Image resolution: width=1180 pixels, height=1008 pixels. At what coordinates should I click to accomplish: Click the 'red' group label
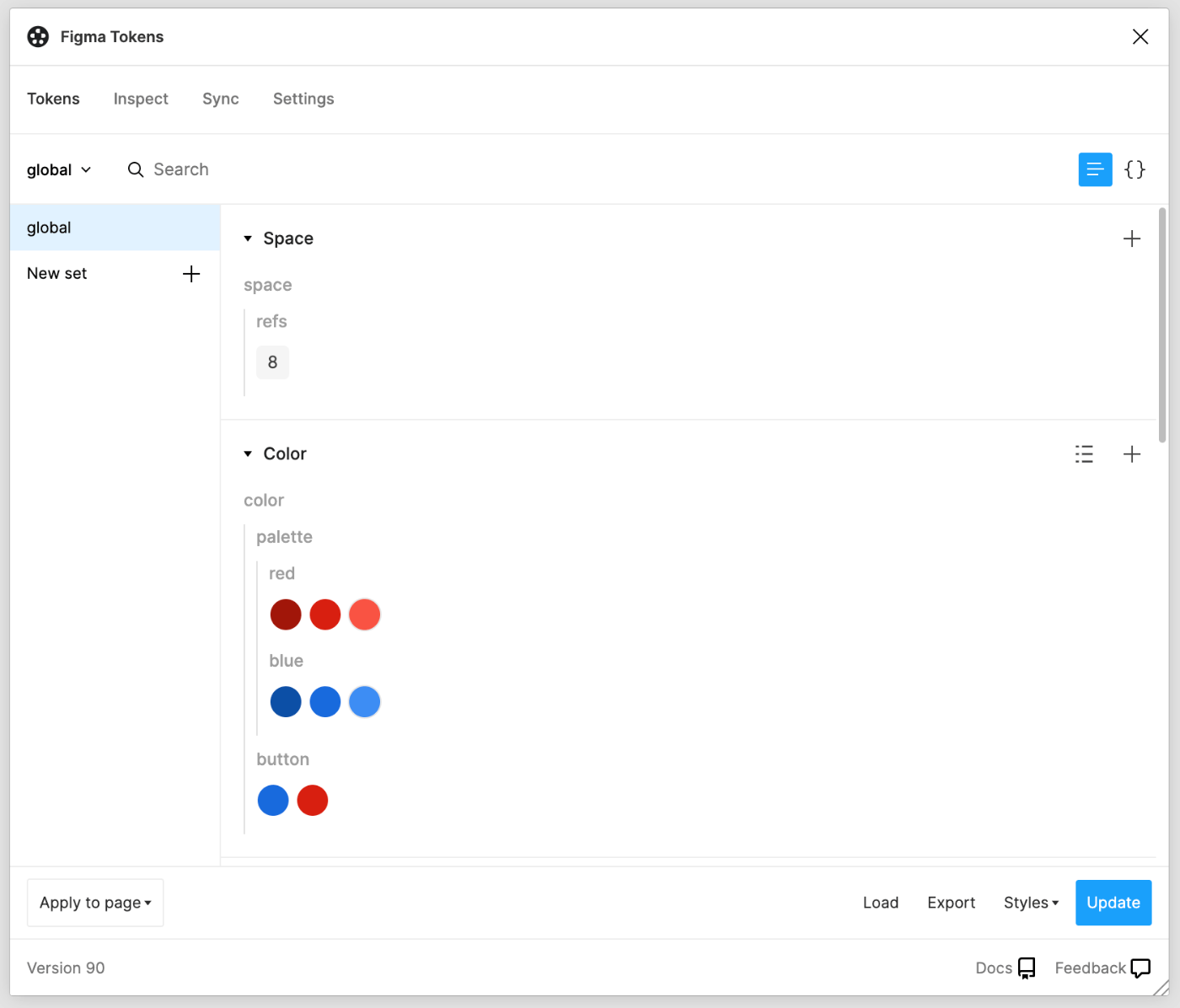pyautogui.click(x=282, y=574)
